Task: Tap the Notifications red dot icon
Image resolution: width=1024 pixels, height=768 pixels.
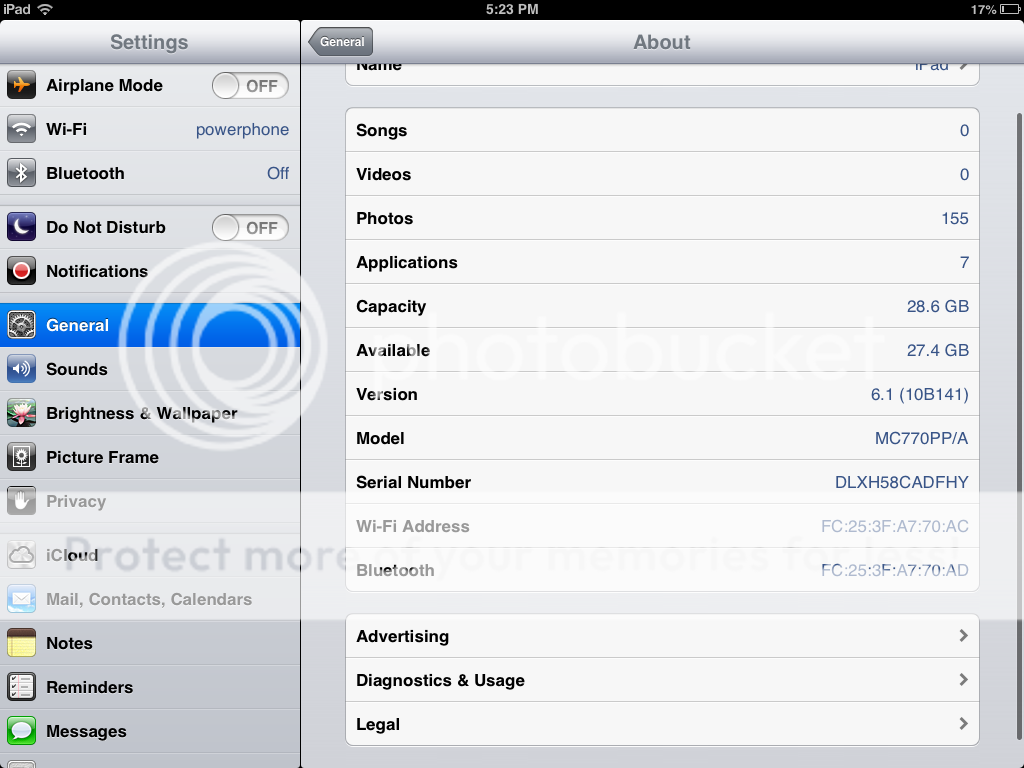Action: [21, 270]
